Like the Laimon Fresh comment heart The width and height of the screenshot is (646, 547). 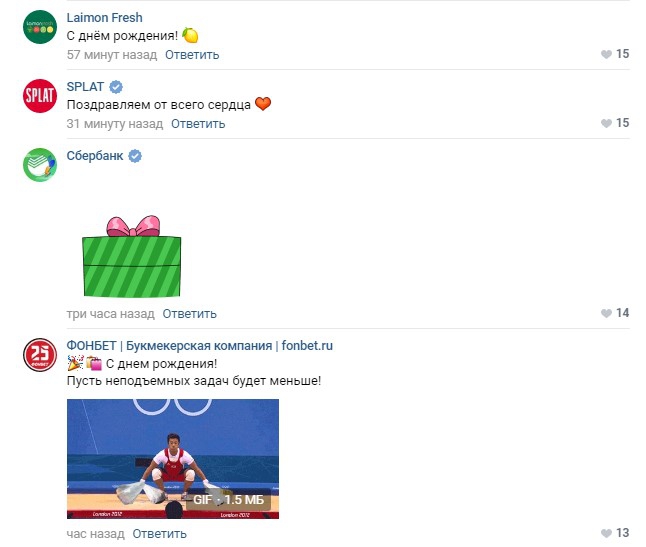pyautogui.click(x=606, y=54)
